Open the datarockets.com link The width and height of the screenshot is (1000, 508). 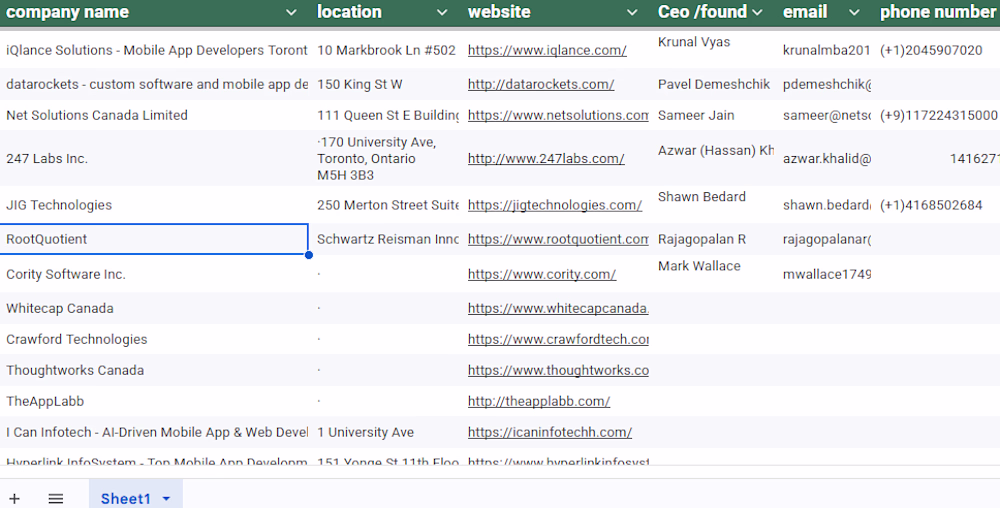tap(541, 85)
